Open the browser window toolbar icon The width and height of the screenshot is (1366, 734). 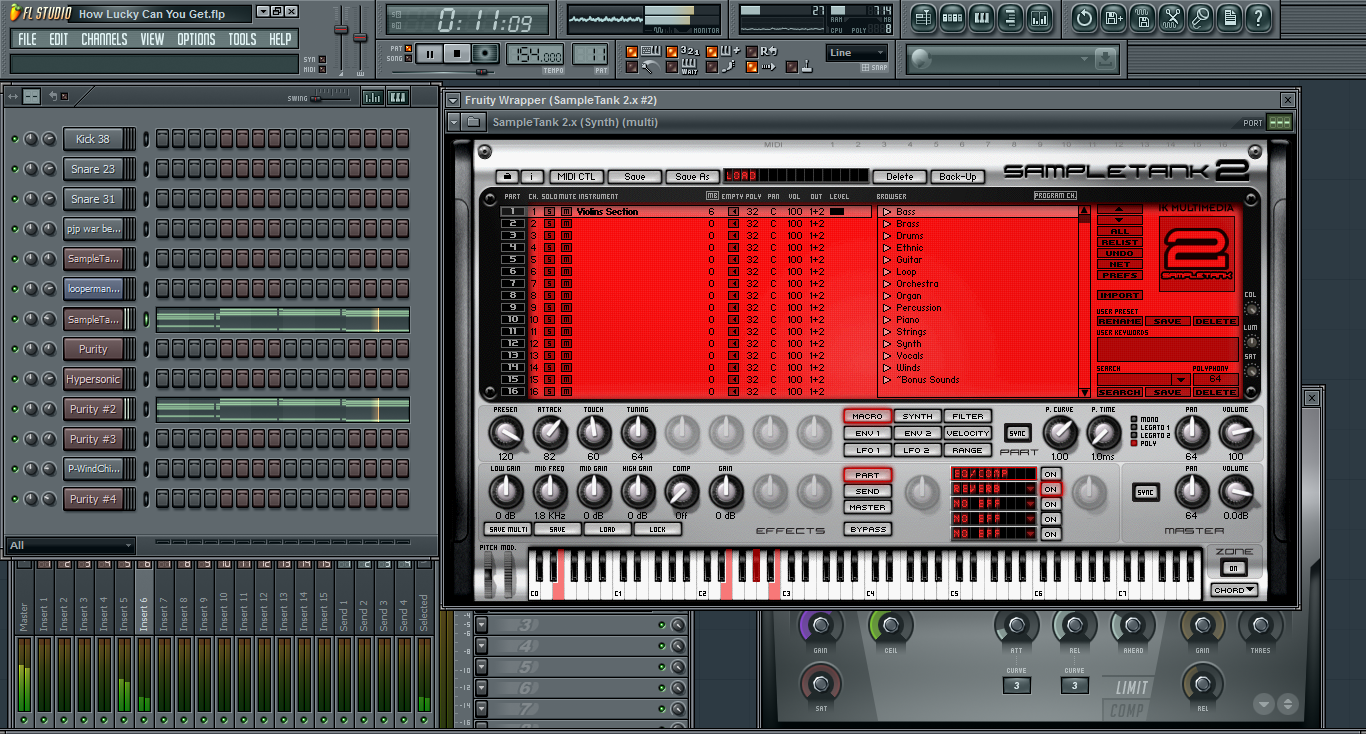tap(1010, 17)
